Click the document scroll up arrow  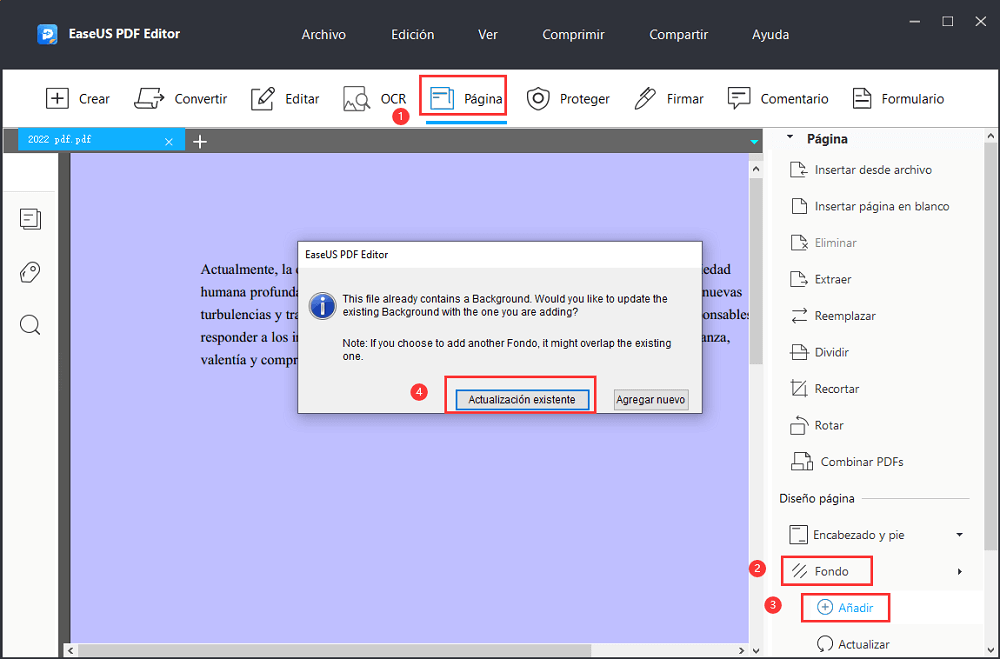[756, 170]
